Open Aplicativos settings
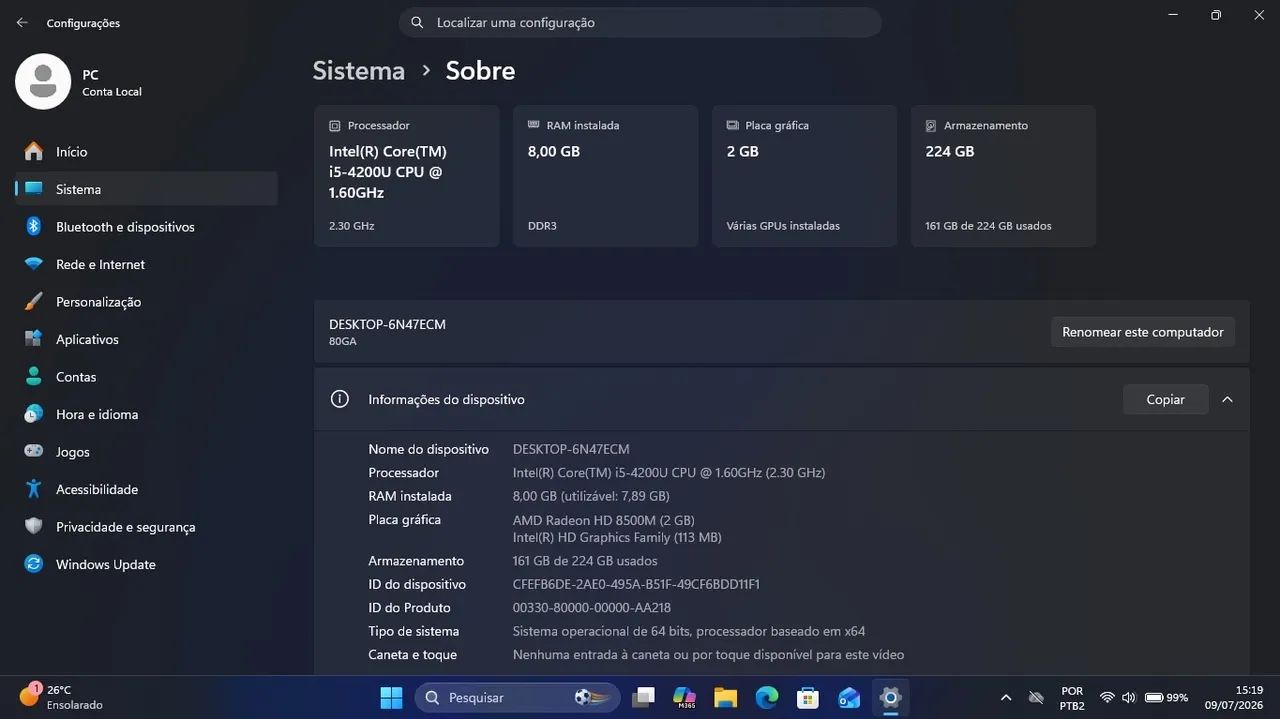This screenshot has height=719, width=1280. coord(146,339)
